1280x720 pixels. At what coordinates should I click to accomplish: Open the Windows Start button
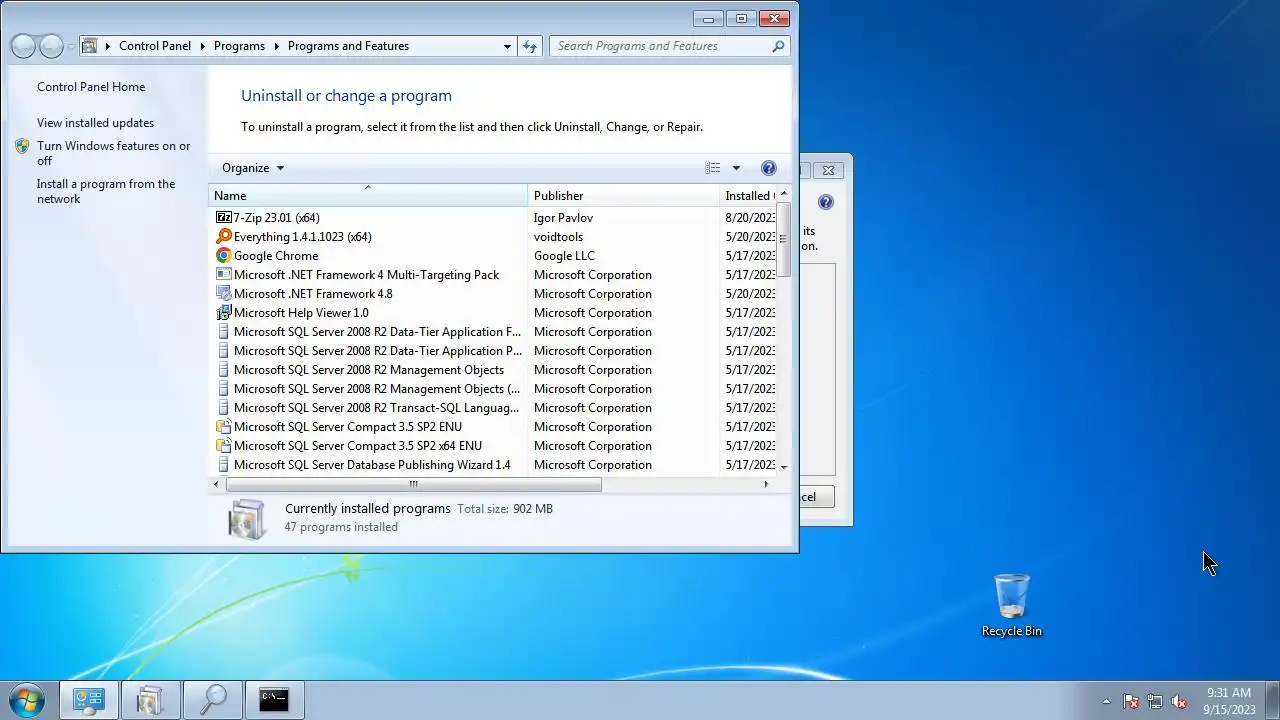(x=26, y=700)
